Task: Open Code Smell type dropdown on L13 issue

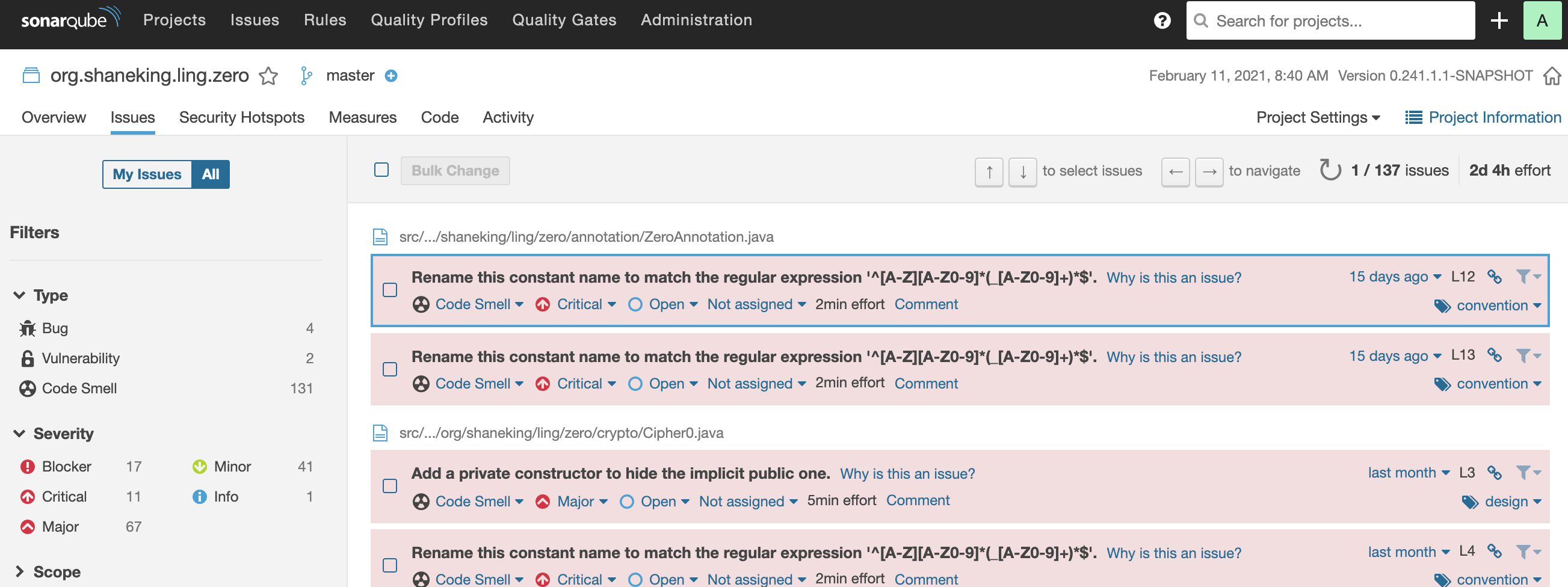Action: (468, 384)
